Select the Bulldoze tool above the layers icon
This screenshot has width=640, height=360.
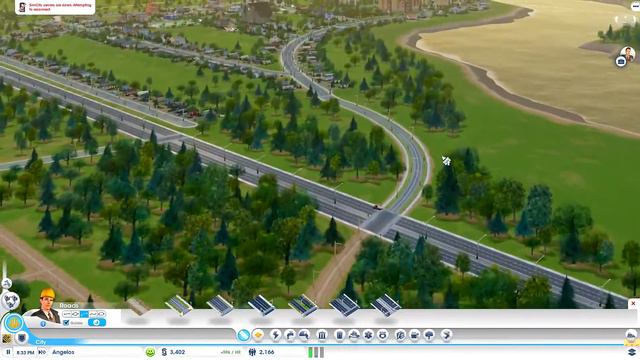click(631, 336)
